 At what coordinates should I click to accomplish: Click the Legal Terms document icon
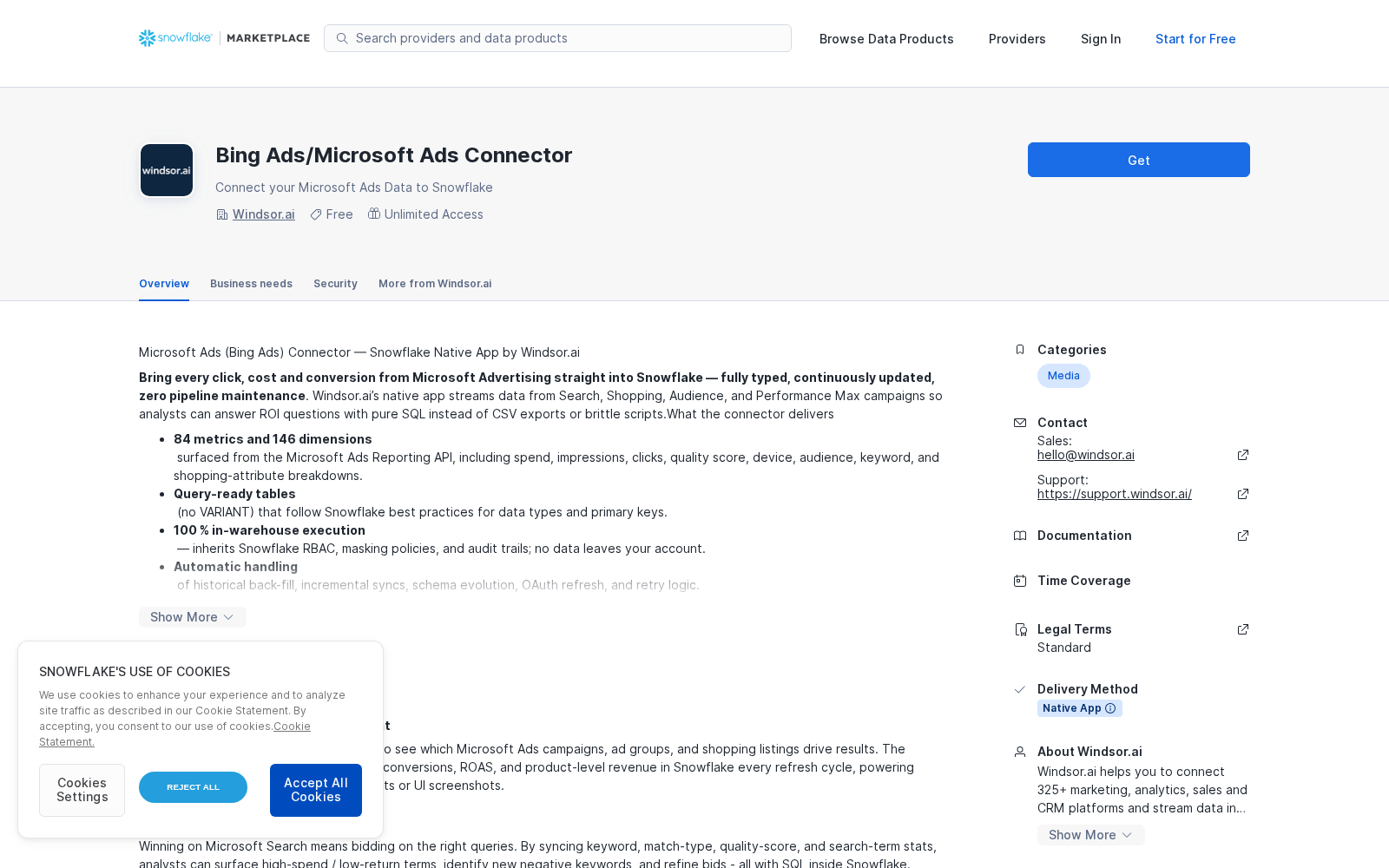point(1020,629)
